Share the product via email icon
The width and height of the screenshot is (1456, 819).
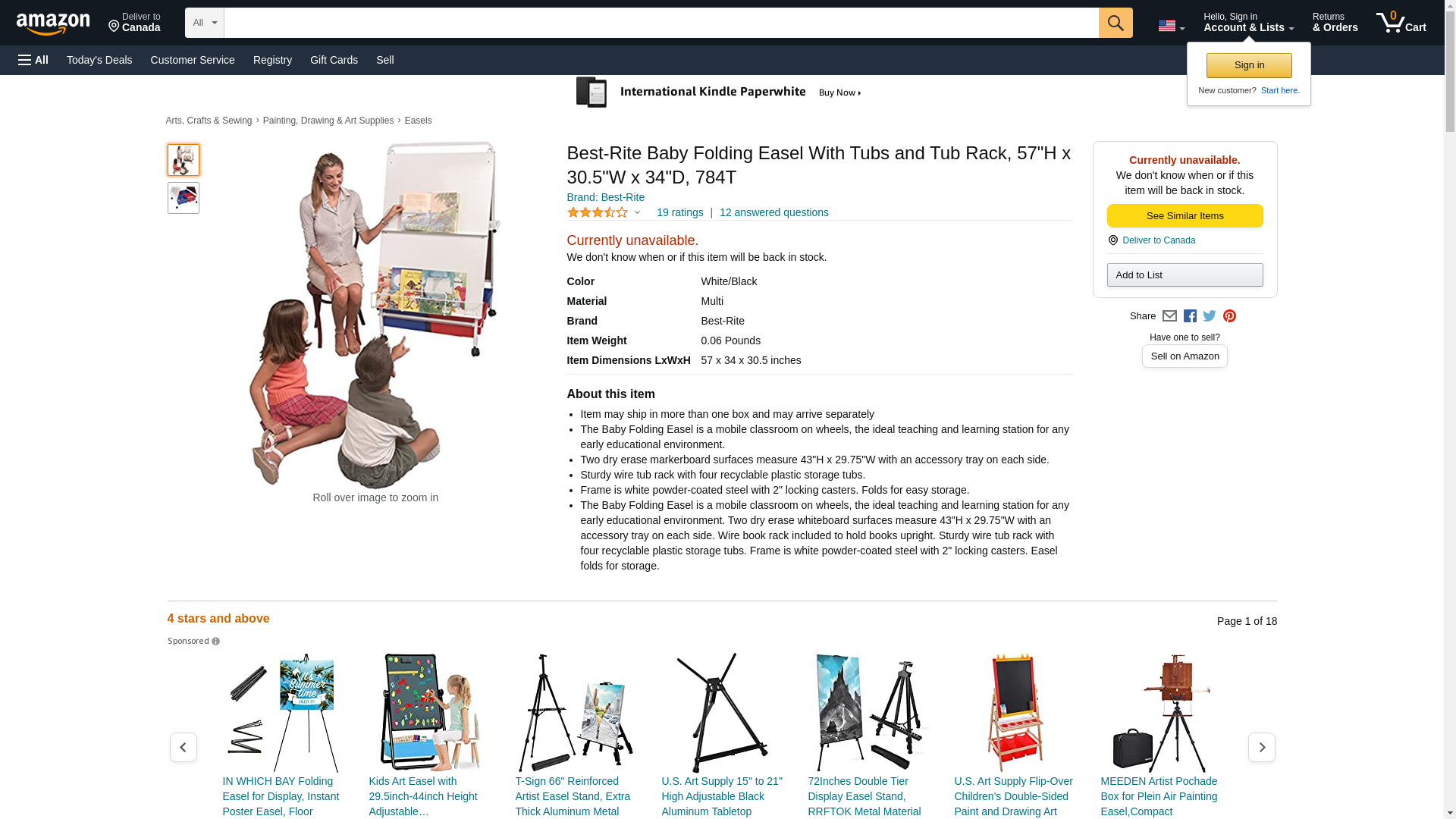pyautogui.click(x=1169, y=316)
